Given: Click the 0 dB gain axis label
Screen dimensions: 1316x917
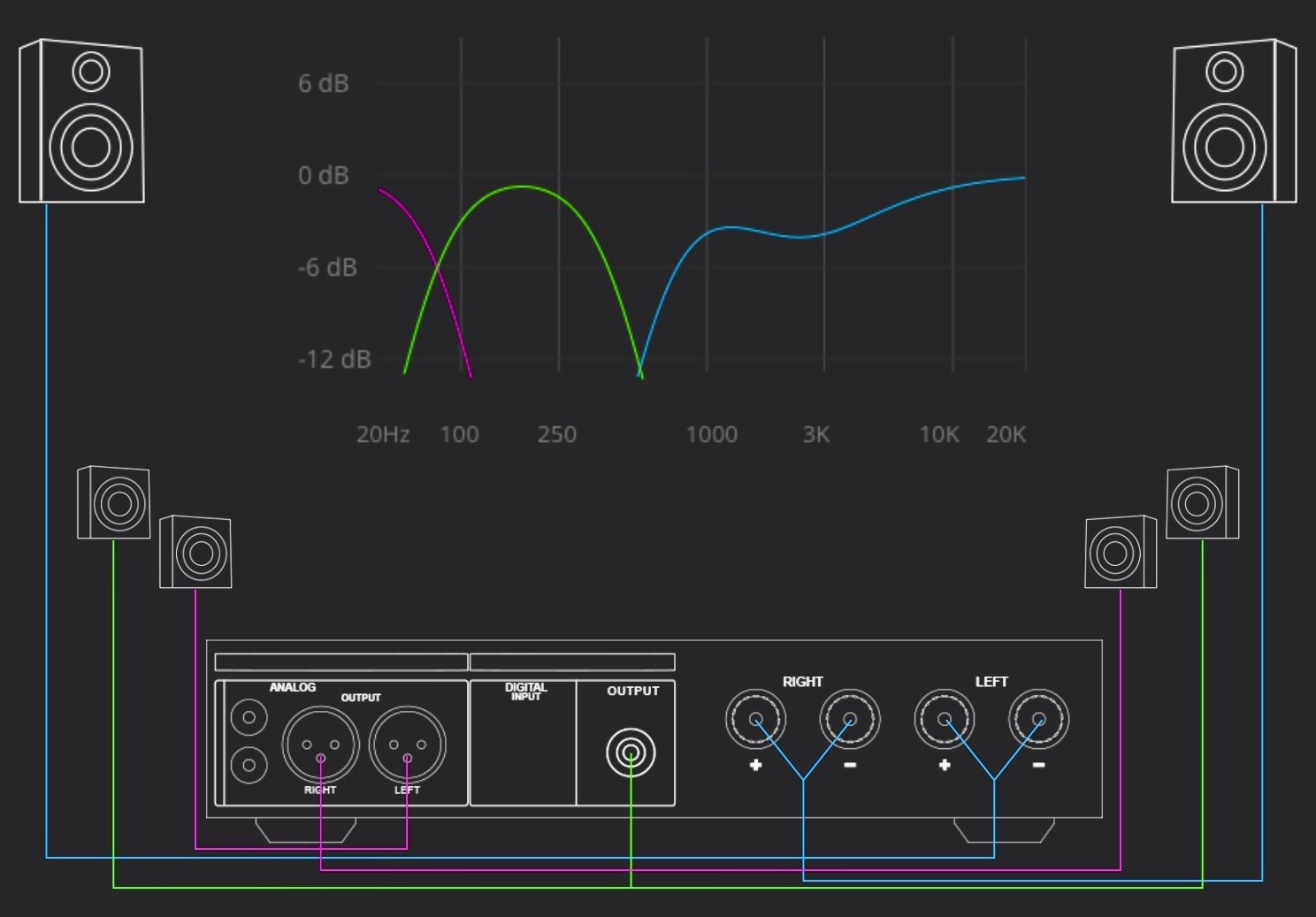Looking at the screenshot, I should point(324,175).
